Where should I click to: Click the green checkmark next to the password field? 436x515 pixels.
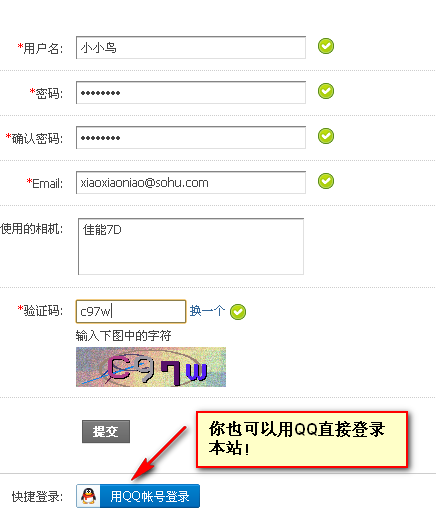pyautogui.click(x=326, y=91)
